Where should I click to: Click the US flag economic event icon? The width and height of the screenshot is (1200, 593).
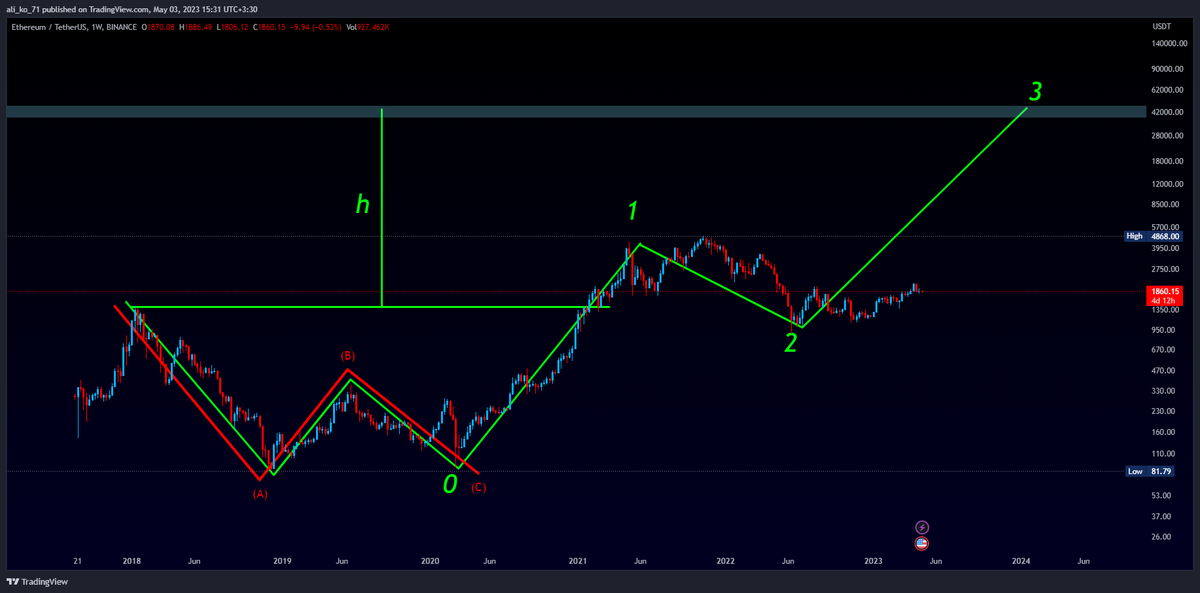922,543
